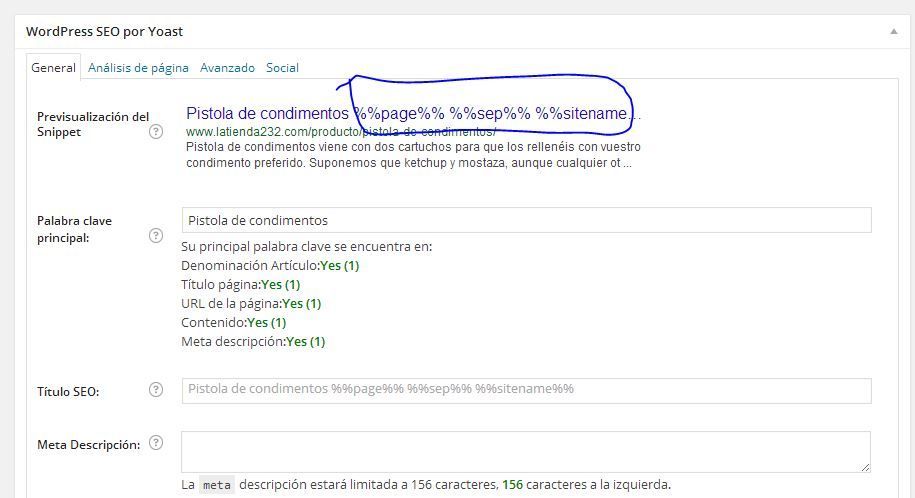Select 'Contenido:Yes (1)' line
915x498 pixels.
pos(233,323)
